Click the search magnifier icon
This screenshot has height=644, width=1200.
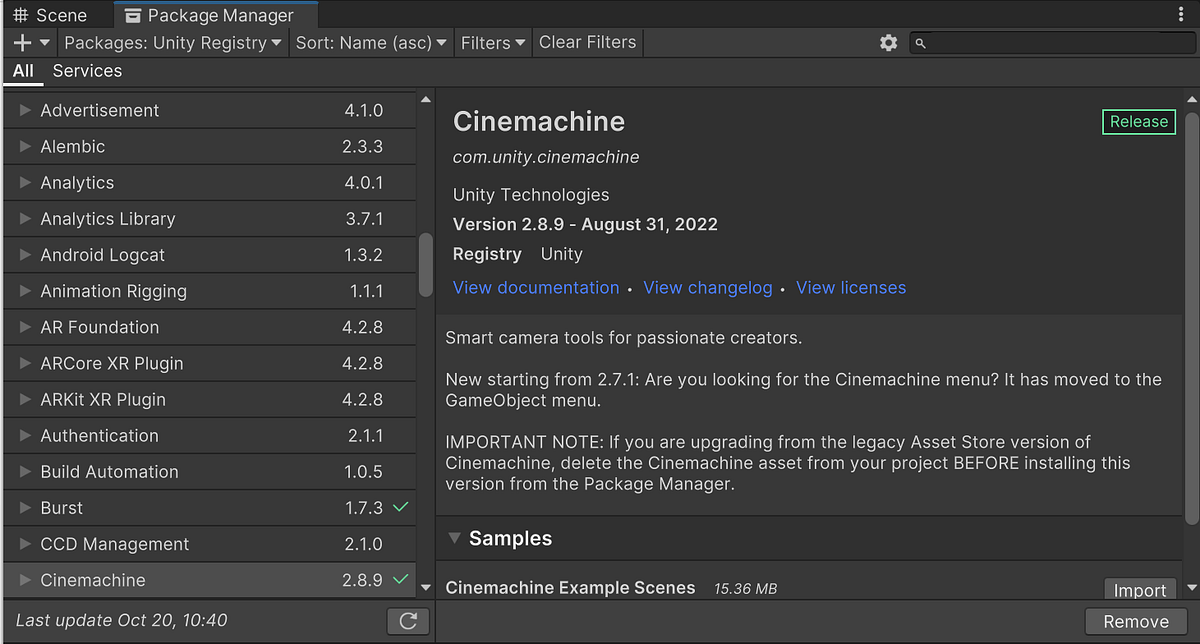coord(922,42)
